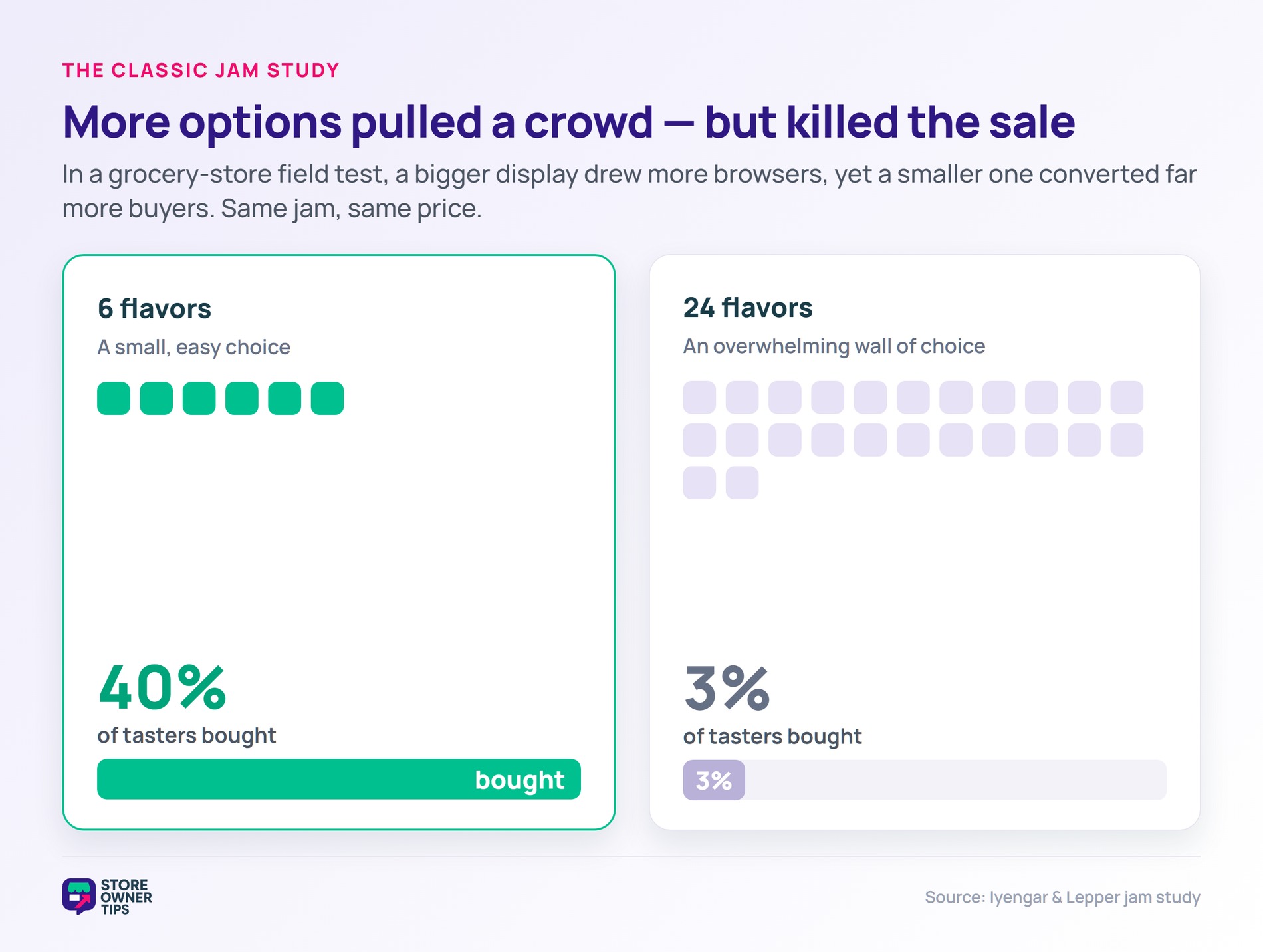
Task: Click the large gray 3% figure
Action: pos(727,689)
